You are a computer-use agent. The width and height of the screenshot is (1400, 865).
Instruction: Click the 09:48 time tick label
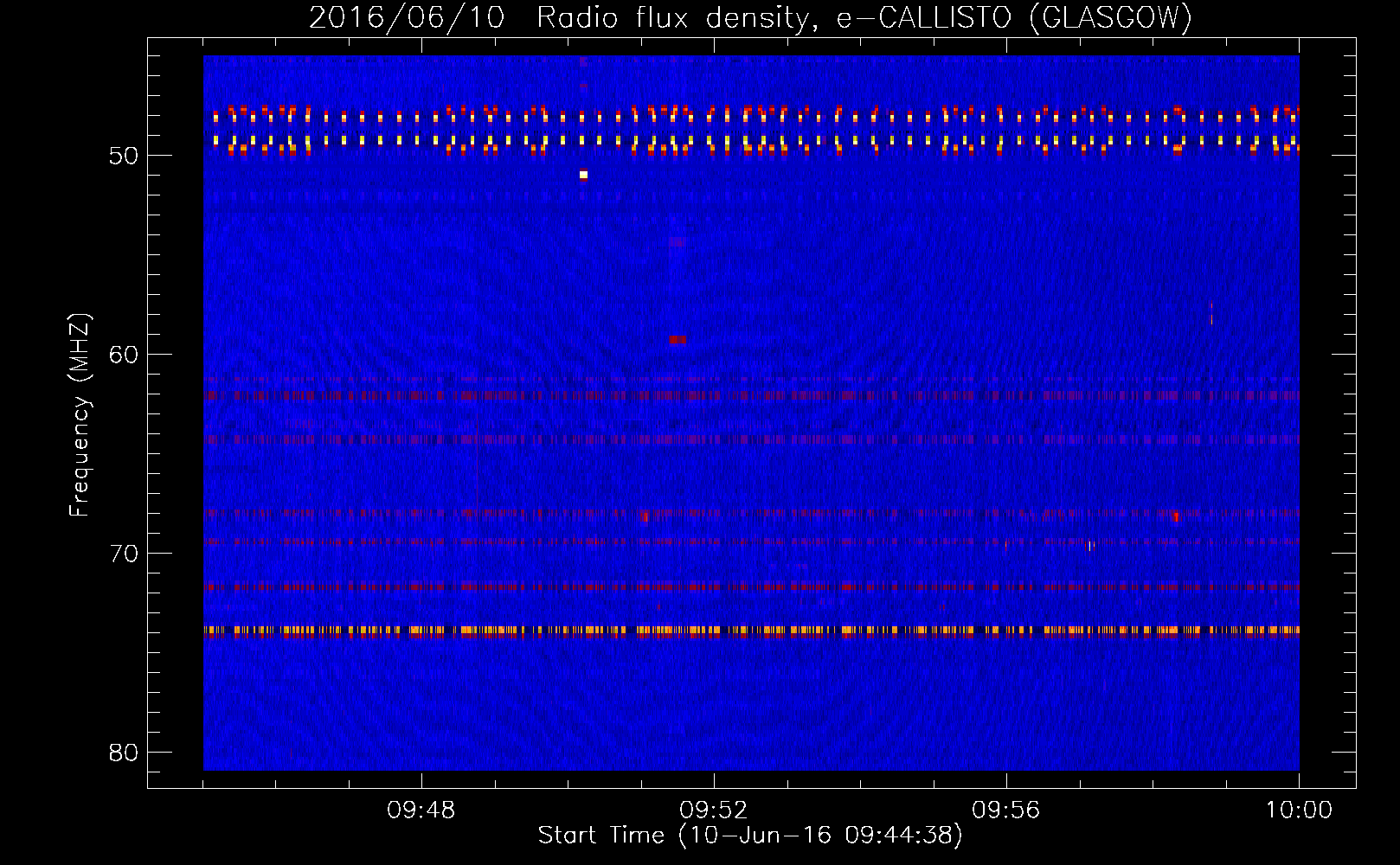click(x=421, y=811)
